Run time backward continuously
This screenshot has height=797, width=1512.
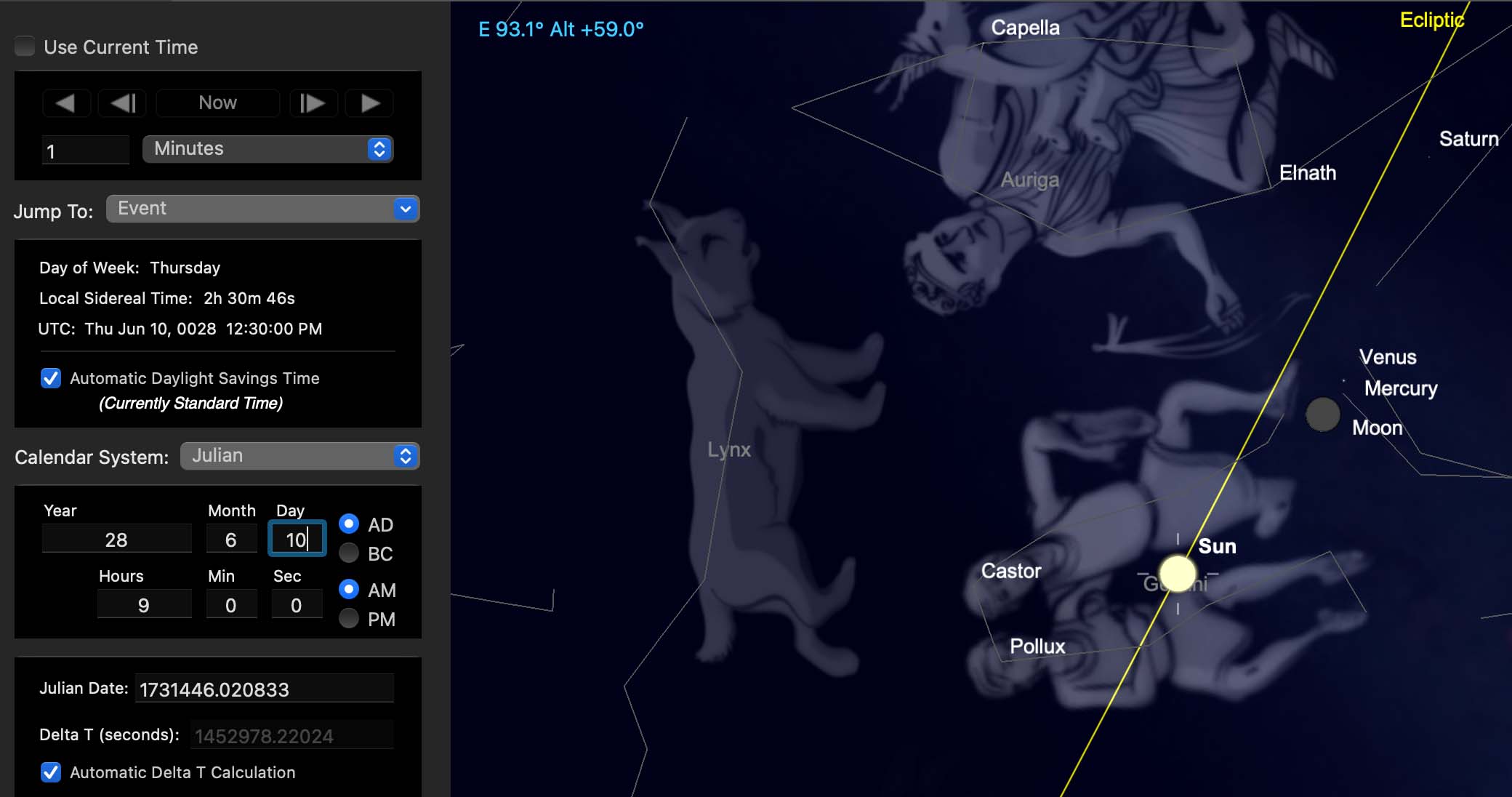(66, 103)
